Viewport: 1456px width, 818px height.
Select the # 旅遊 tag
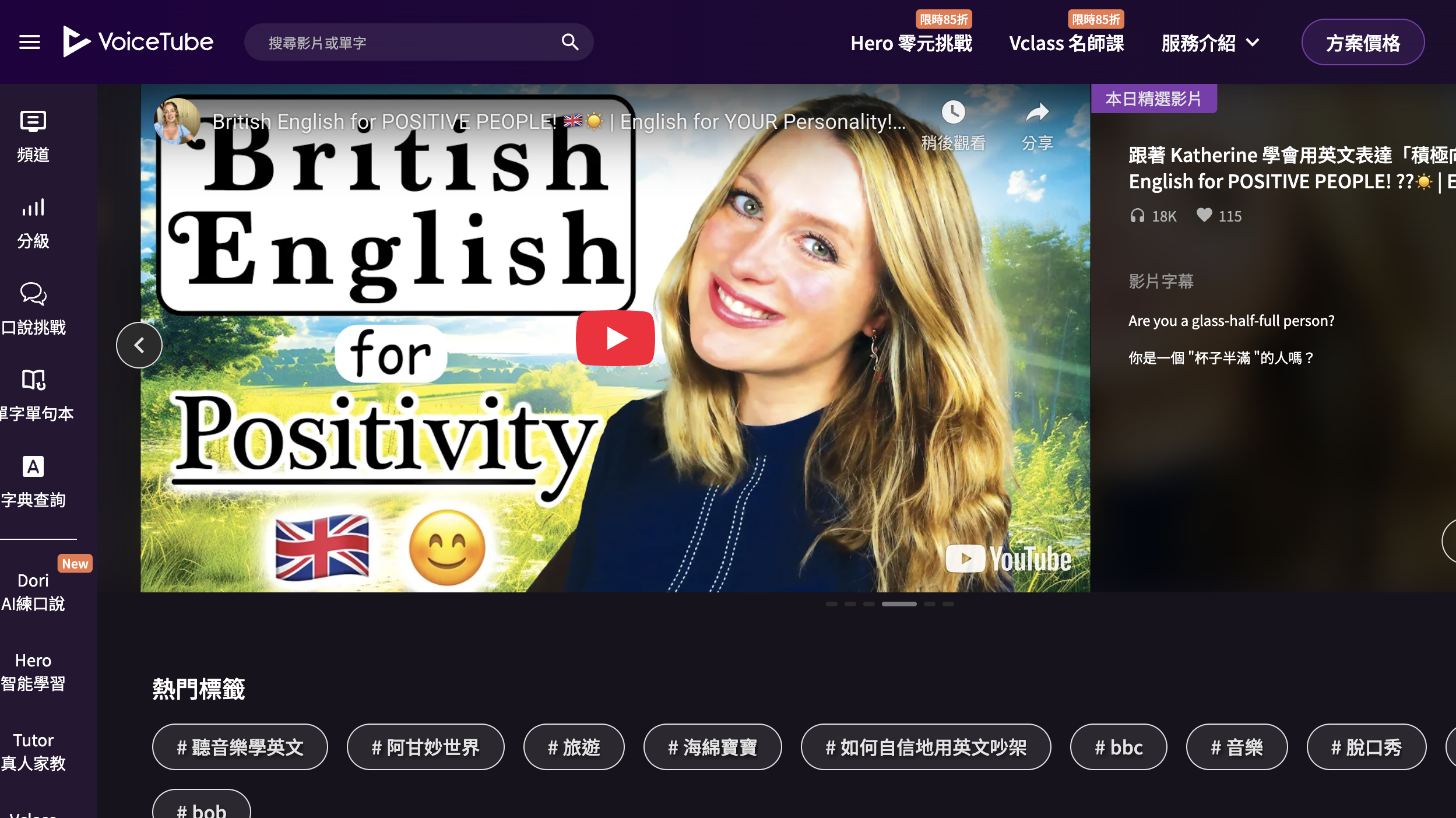pyautogui.click(x=574, y=747)
